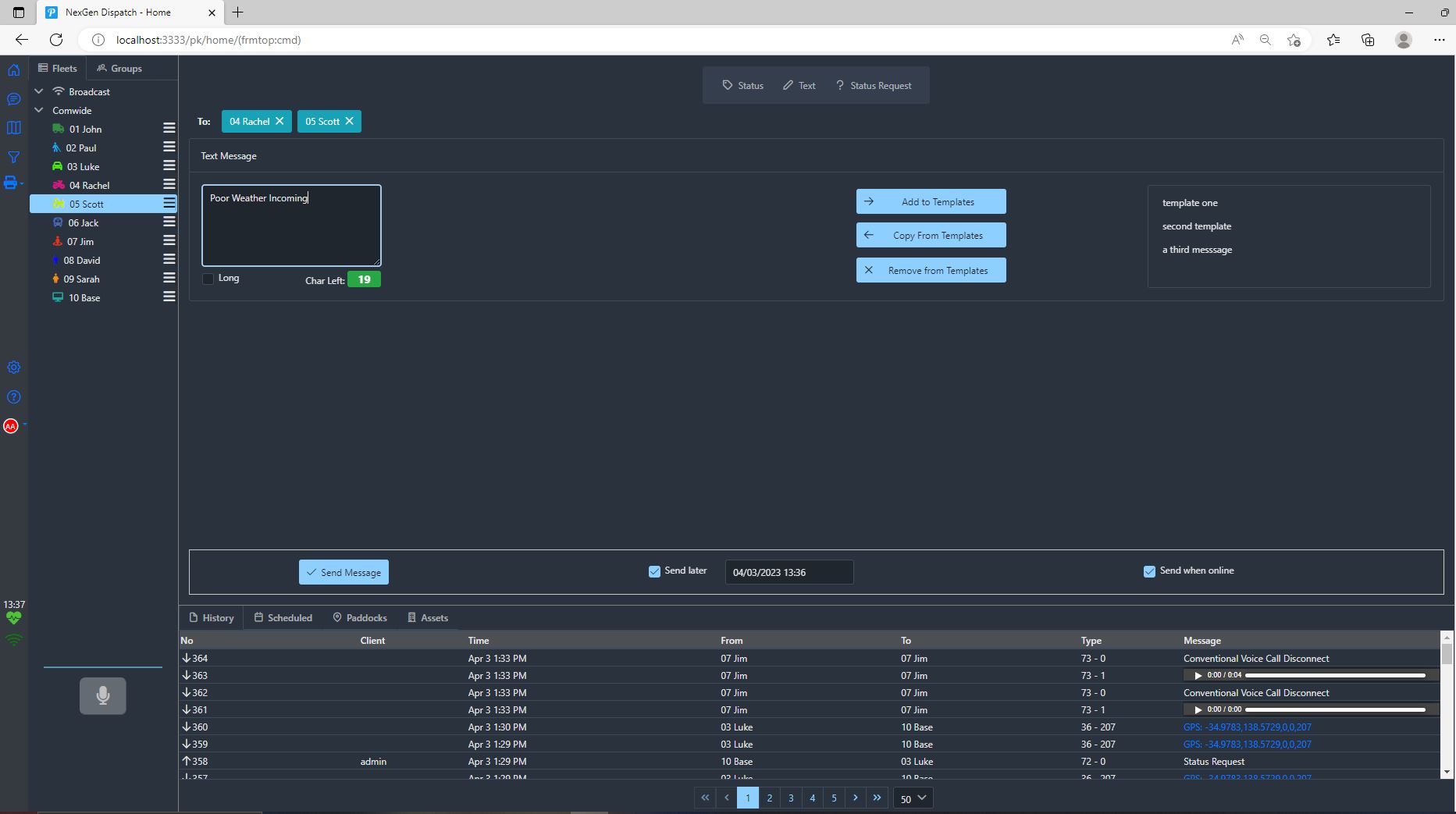Open the hamburger menu for 02 Paul

[x=169, y=147]
